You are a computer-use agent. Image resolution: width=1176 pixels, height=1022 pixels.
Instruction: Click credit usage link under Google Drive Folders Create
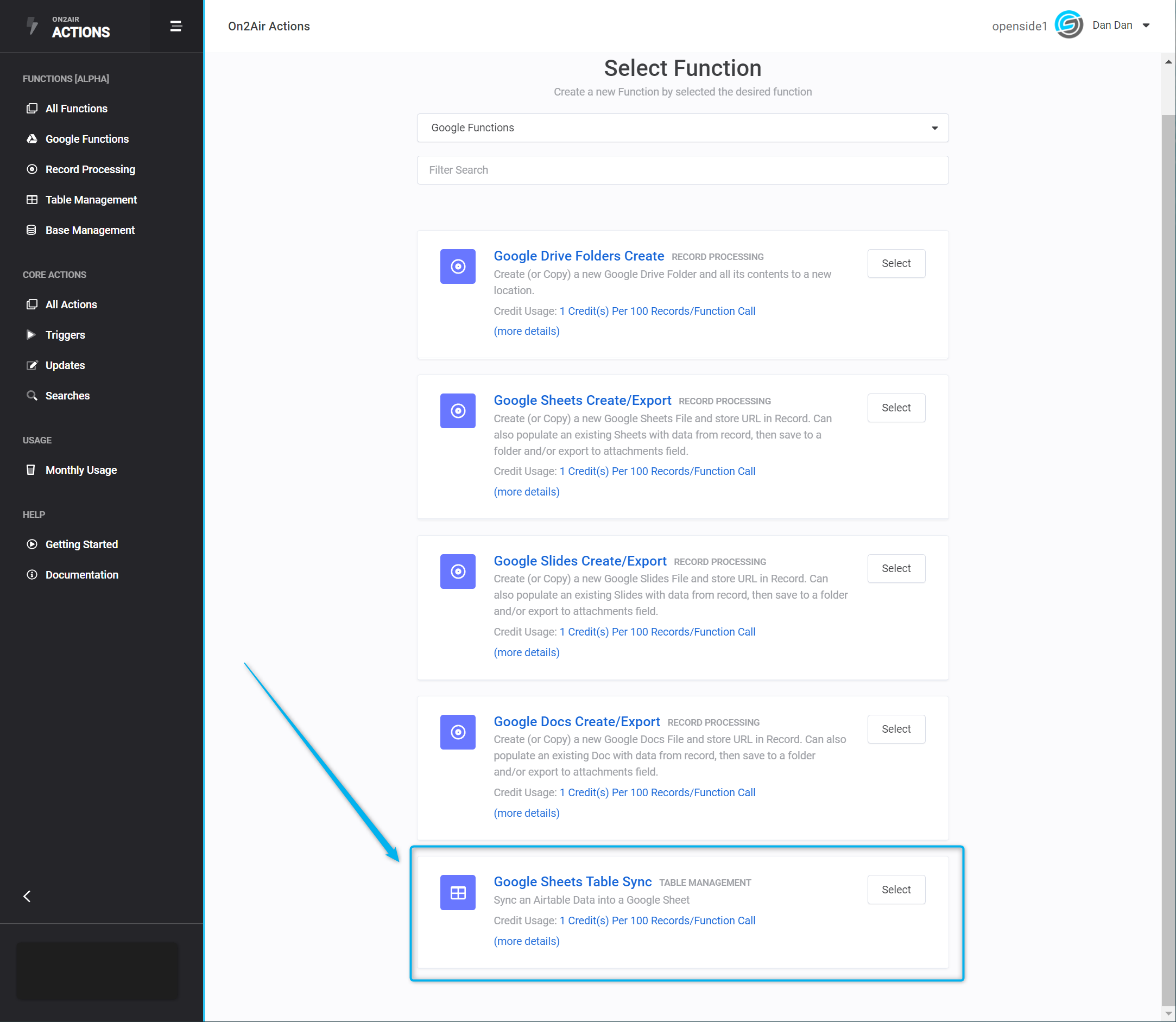pos(657,311)
